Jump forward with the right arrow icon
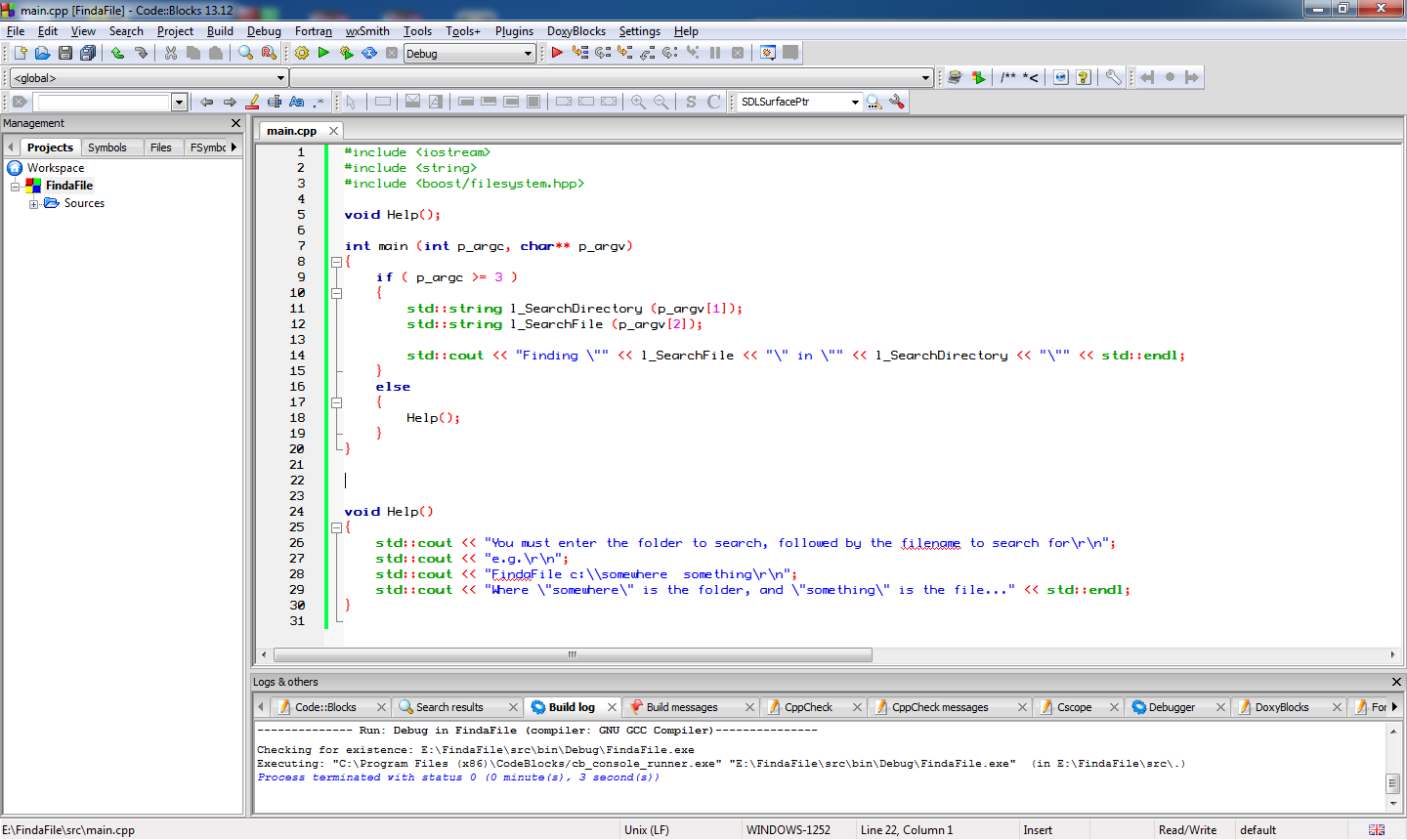The height and width of the screenshot is (840, 1407). 230,102
